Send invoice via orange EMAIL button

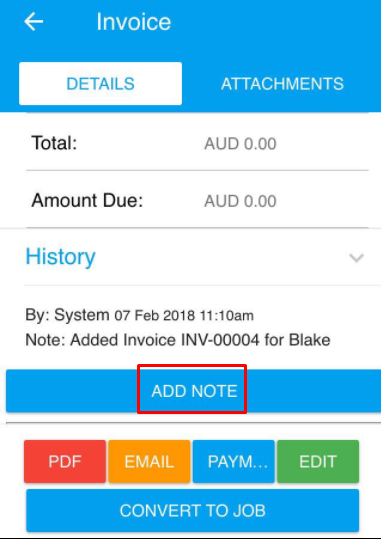point(149,461)
